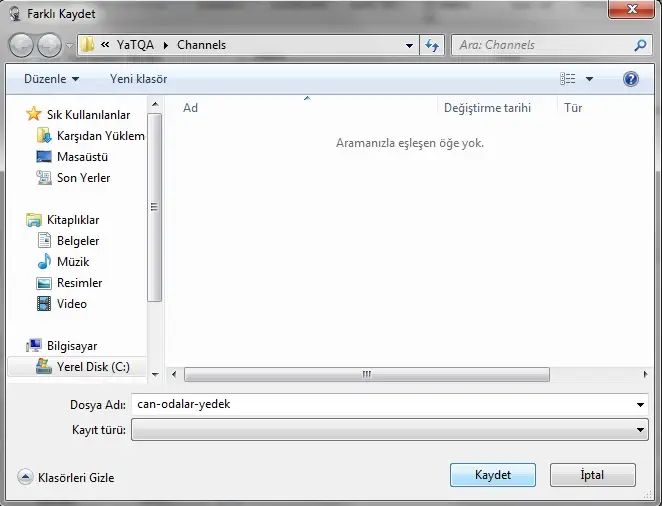Click the change view icon
Screen dimensions: 662x506
[x=567, y=79]
